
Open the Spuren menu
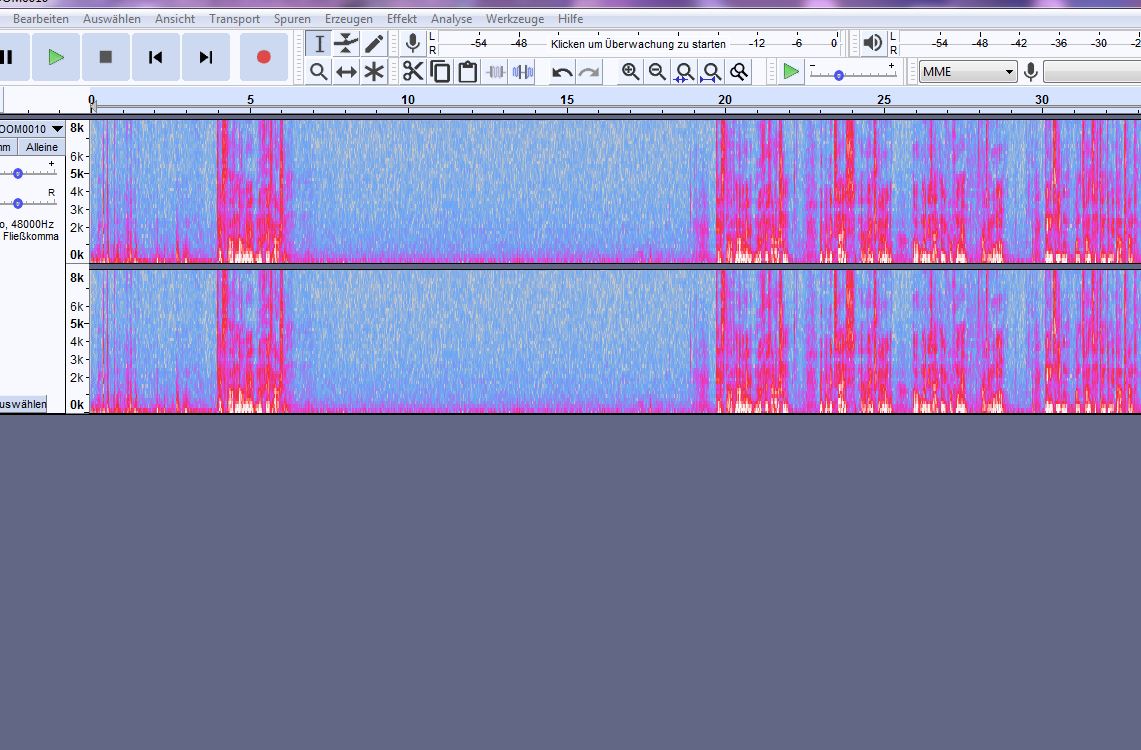(x=292, y=19)
